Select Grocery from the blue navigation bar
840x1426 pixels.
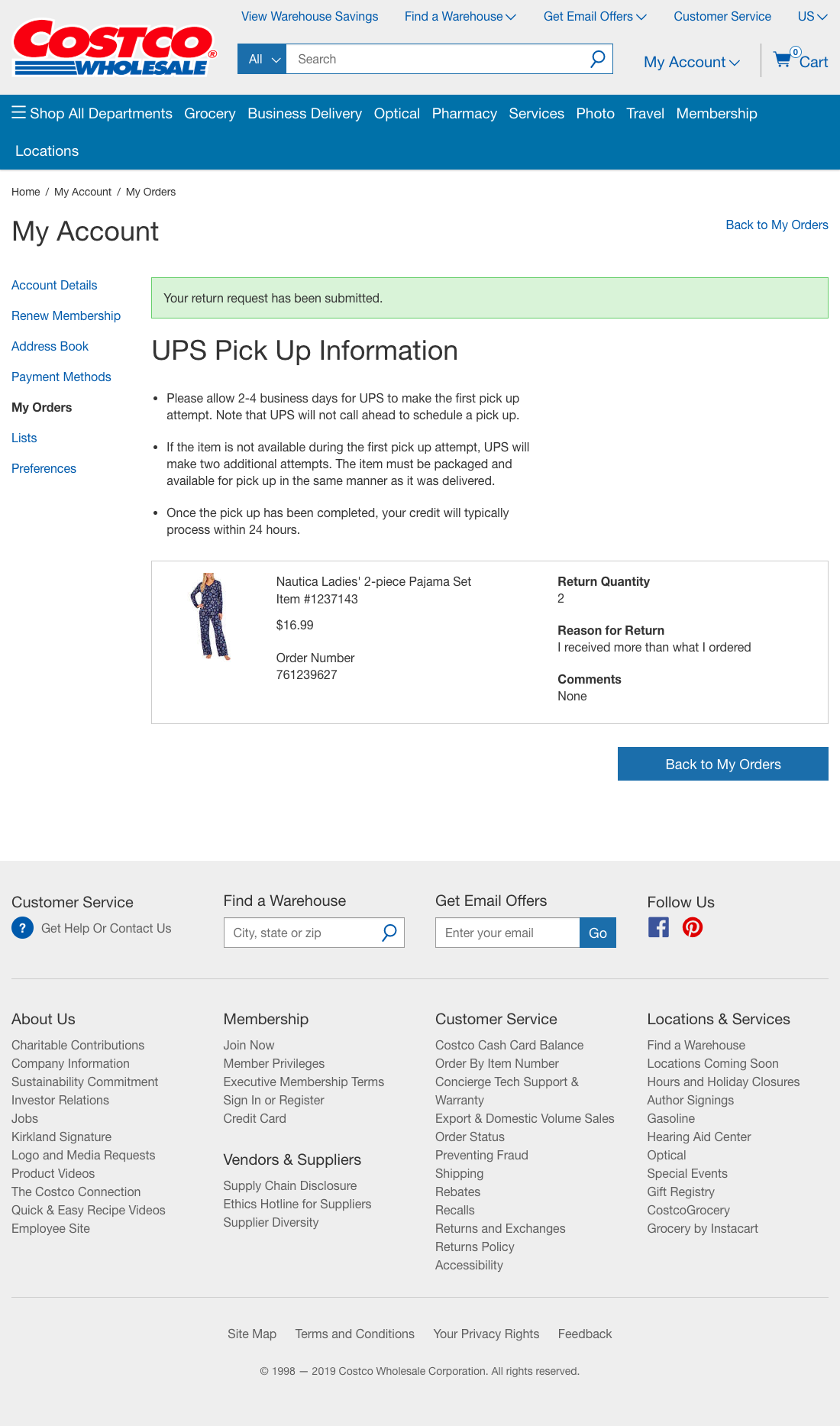(210, 113)
